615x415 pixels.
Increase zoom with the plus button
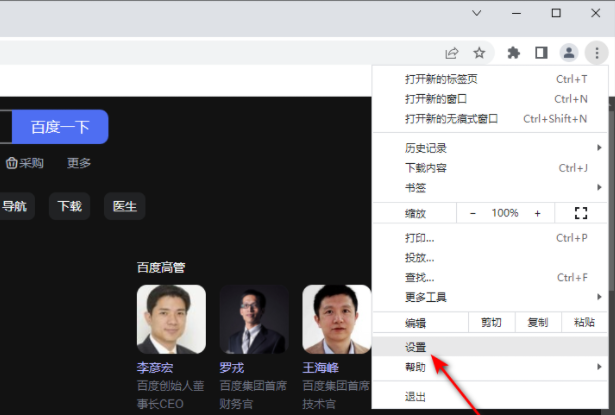(x=537, y=213)
